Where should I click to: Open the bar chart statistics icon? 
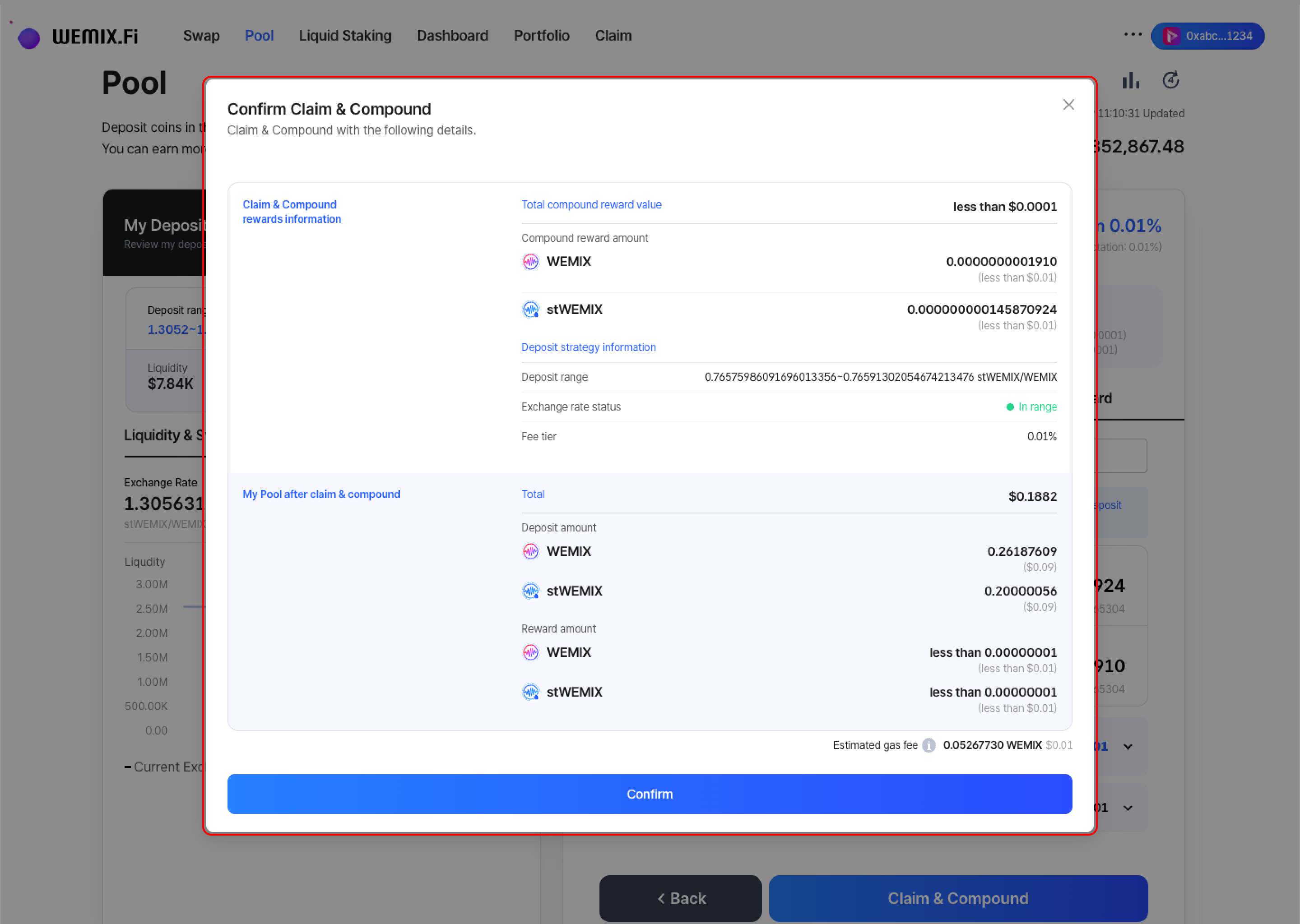tap(1130, 81)
